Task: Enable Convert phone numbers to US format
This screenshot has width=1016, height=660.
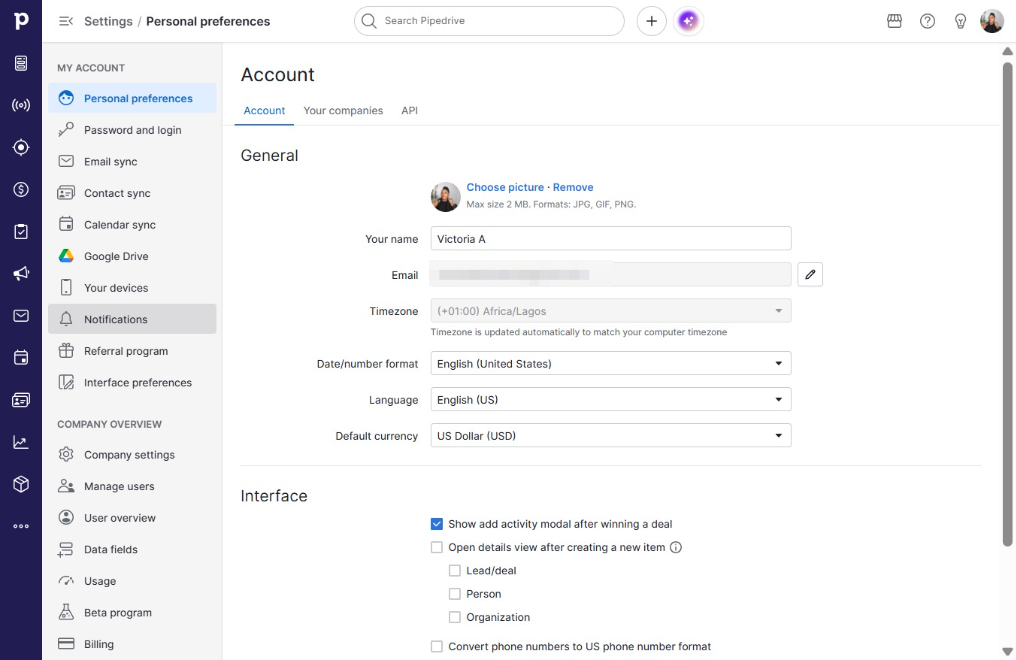Action: [437, 646]
